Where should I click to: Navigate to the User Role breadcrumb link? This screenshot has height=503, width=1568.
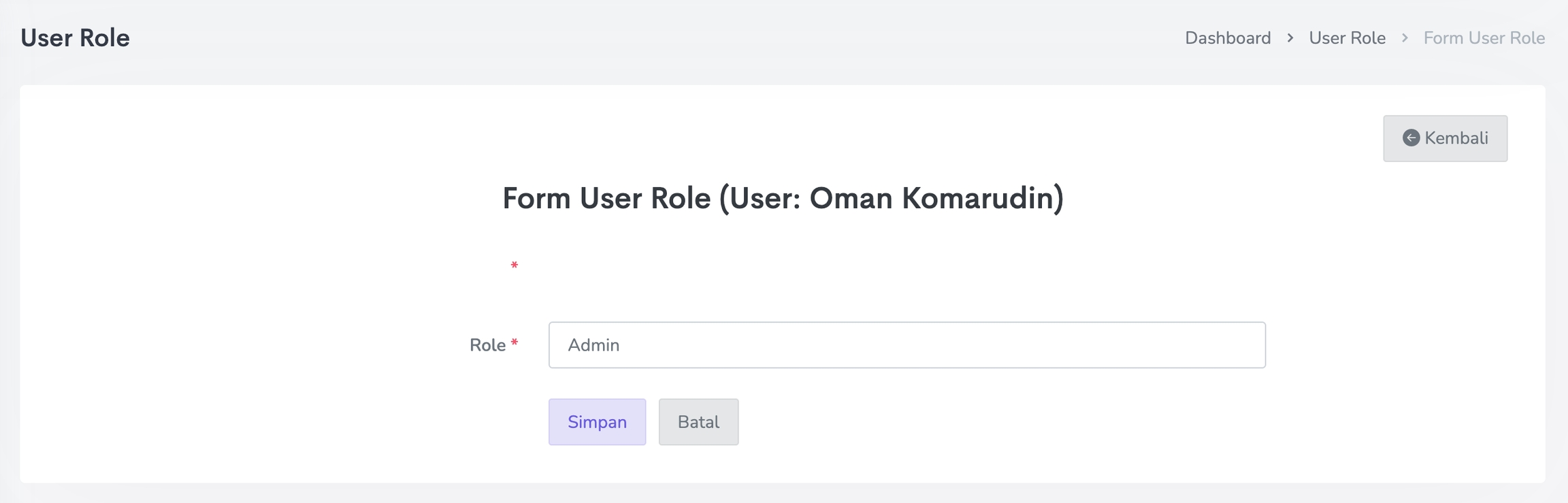(x=1347, y=38)
